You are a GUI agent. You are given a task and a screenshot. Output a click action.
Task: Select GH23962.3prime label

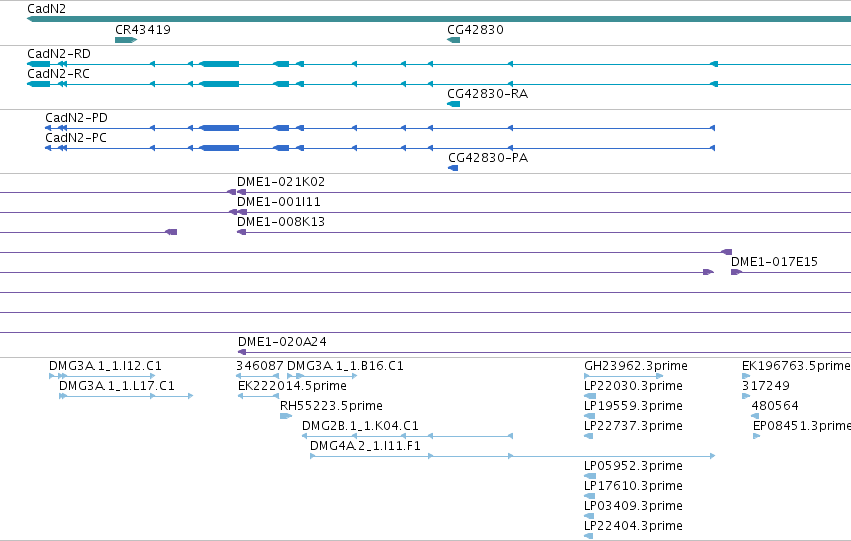(x=636, y=366)
